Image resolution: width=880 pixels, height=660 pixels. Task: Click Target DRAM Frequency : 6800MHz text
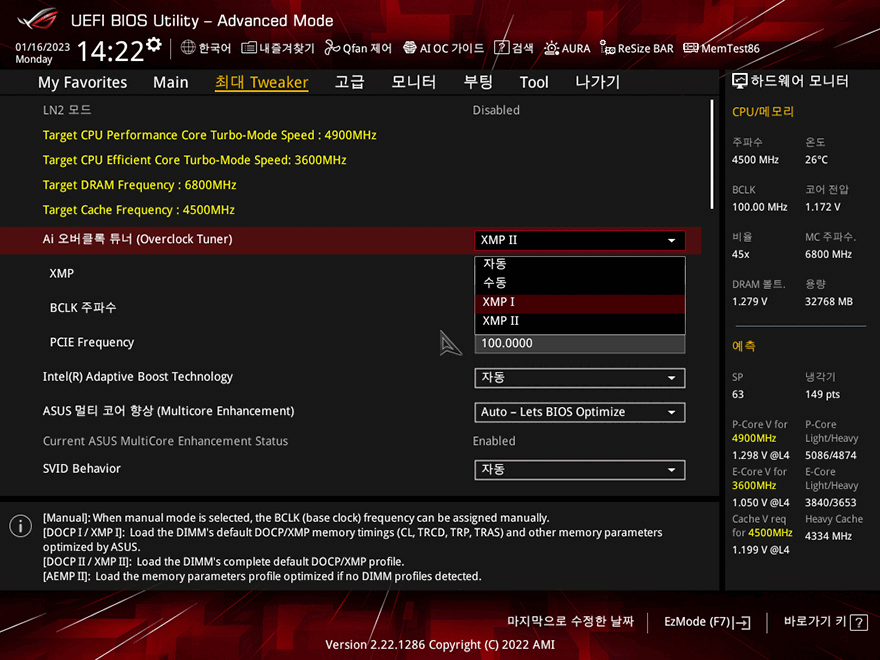[140, 185]
